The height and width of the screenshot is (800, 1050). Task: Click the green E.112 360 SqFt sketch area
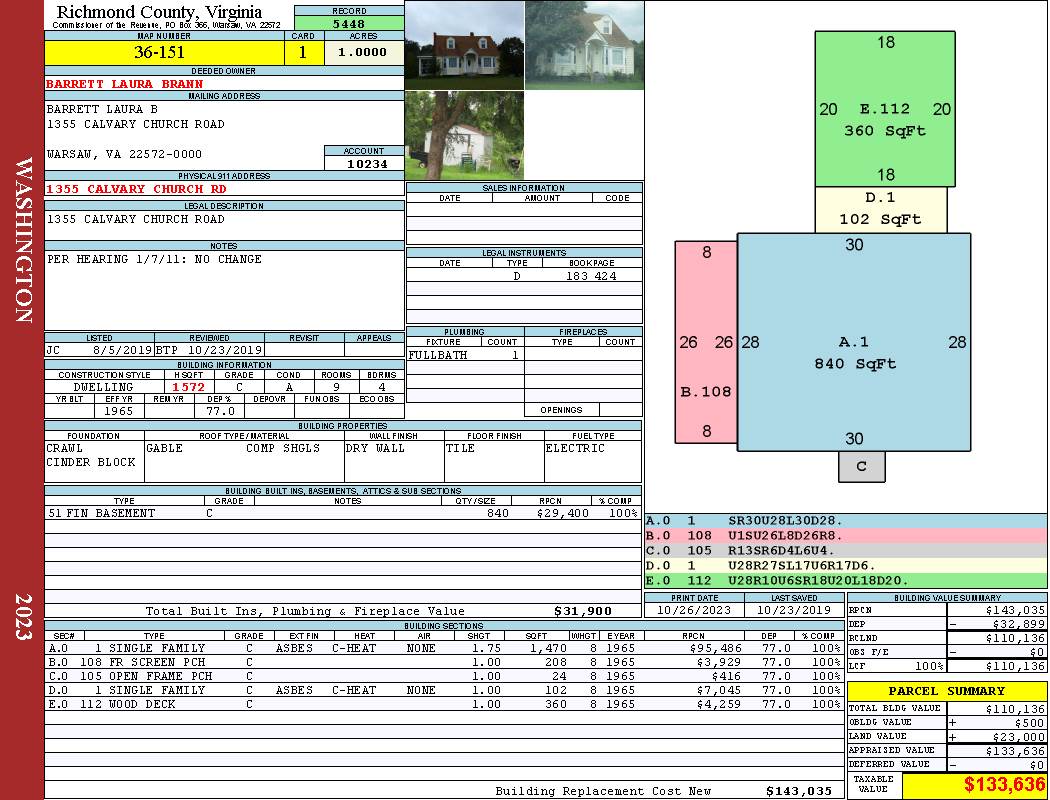pos(885,108)
